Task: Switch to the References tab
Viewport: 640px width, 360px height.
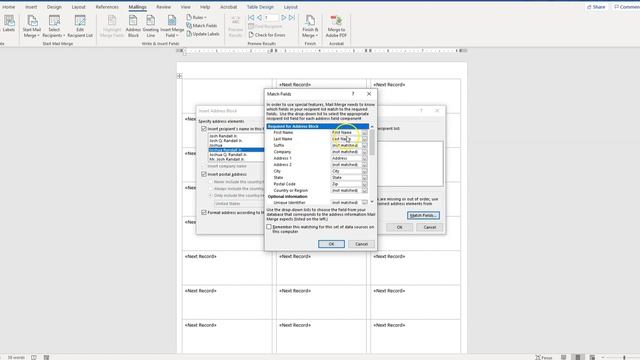Action: (x=107, y=7)
